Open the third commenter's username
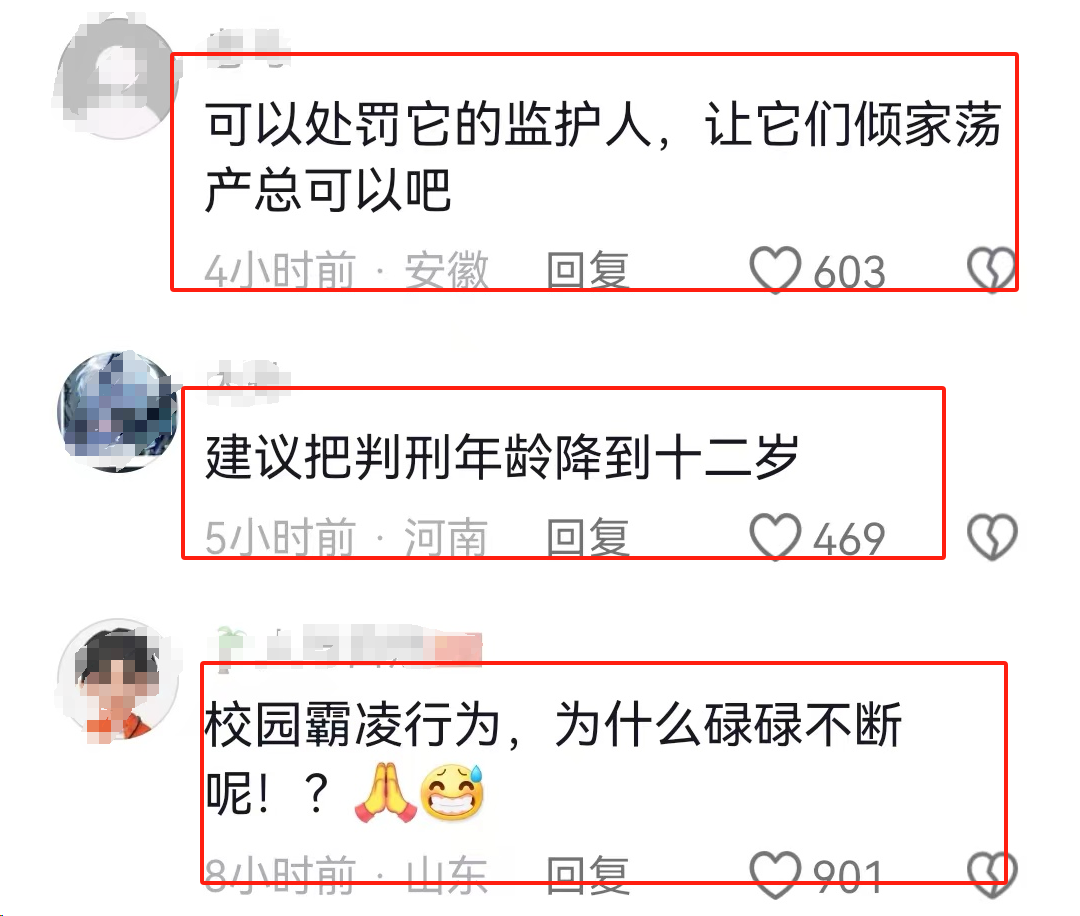Viewport: 1080px width, 916px height. [344, 647]
